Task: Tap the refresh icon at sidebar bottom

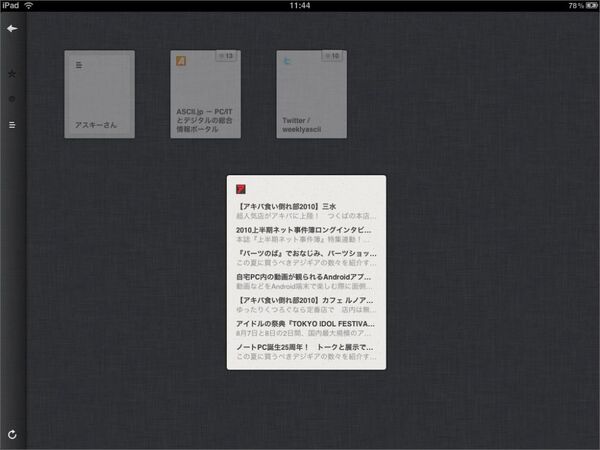Action: pyautogui.click(x=12, y=434)
